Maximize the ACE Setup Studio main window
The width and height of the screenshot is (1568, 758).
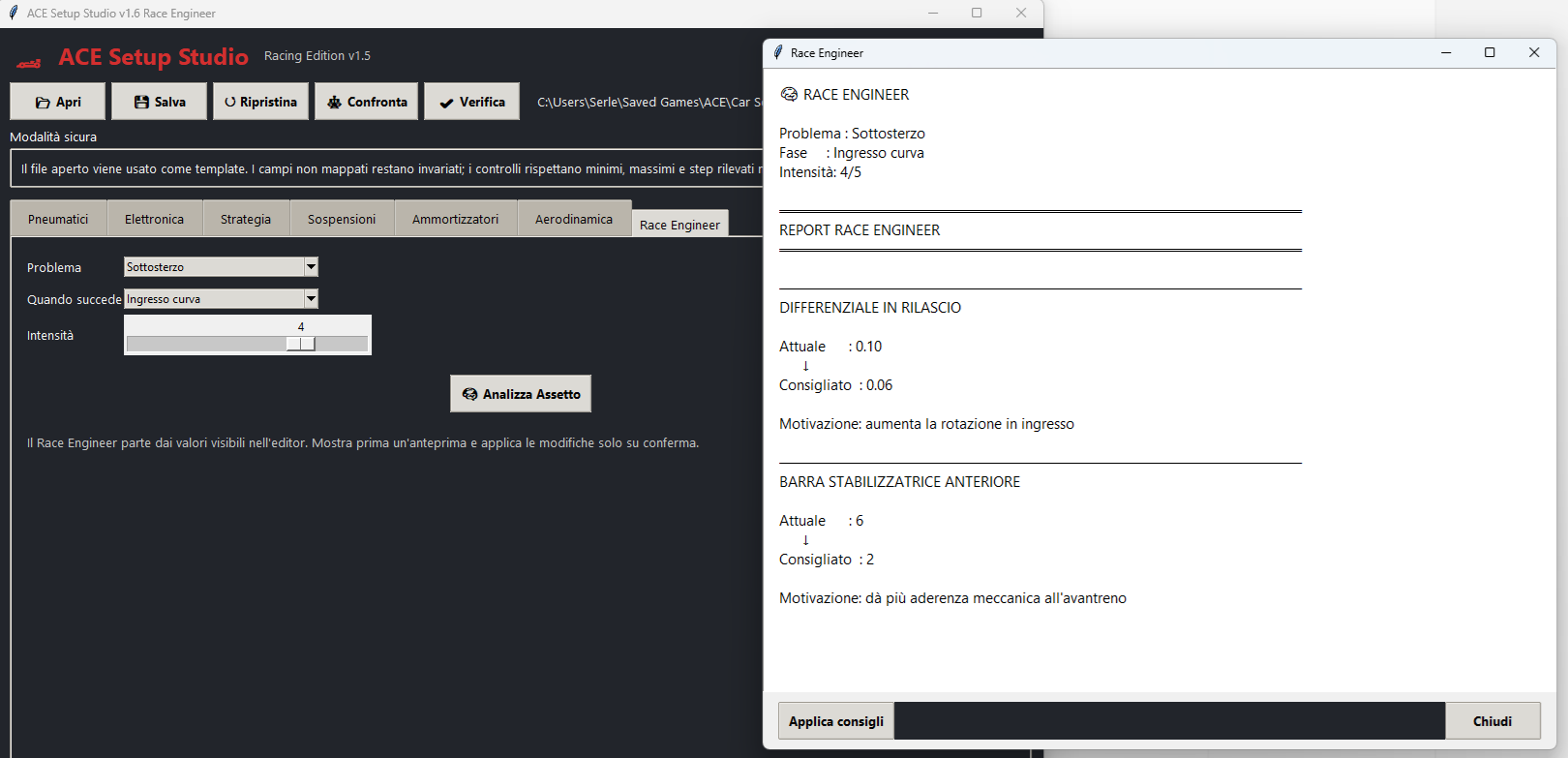point(977,14)
